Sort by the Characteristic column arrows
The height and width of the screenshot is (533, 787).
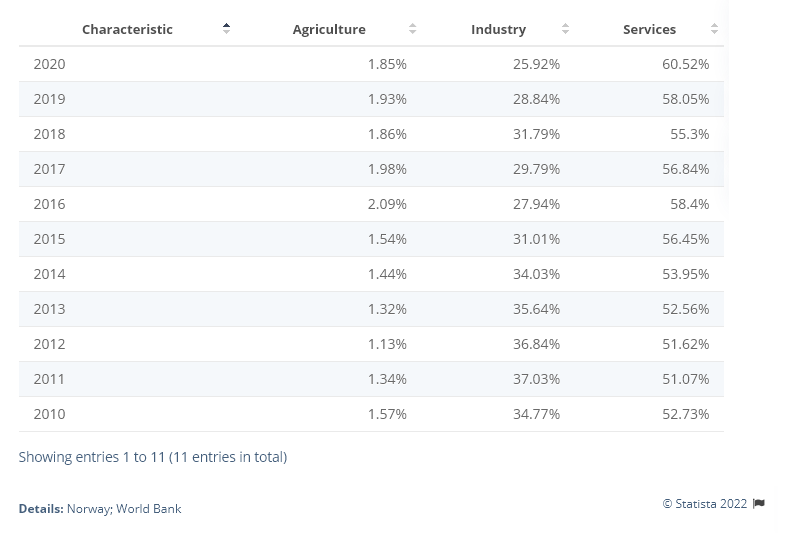pos(226,29)
